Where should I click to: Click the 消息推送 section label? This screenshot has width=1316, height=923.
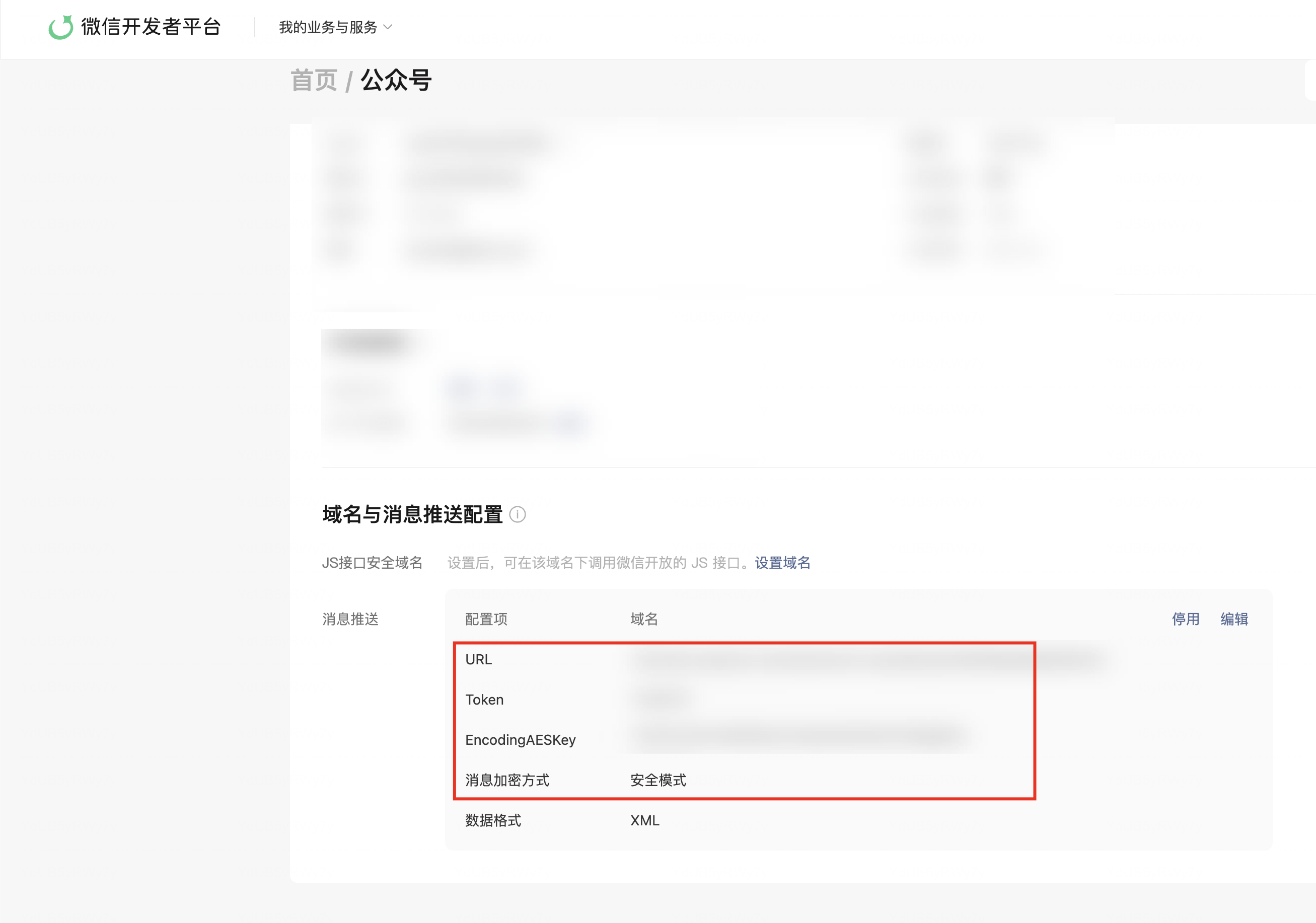click(350, 619)
